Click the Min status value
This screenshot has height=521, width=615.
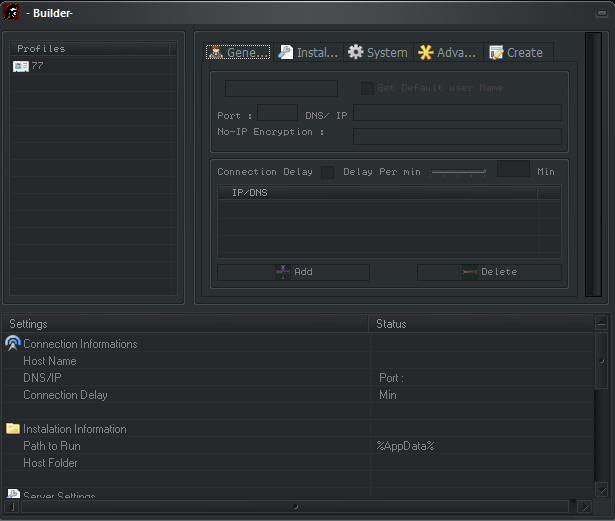[x=388, y=395]
